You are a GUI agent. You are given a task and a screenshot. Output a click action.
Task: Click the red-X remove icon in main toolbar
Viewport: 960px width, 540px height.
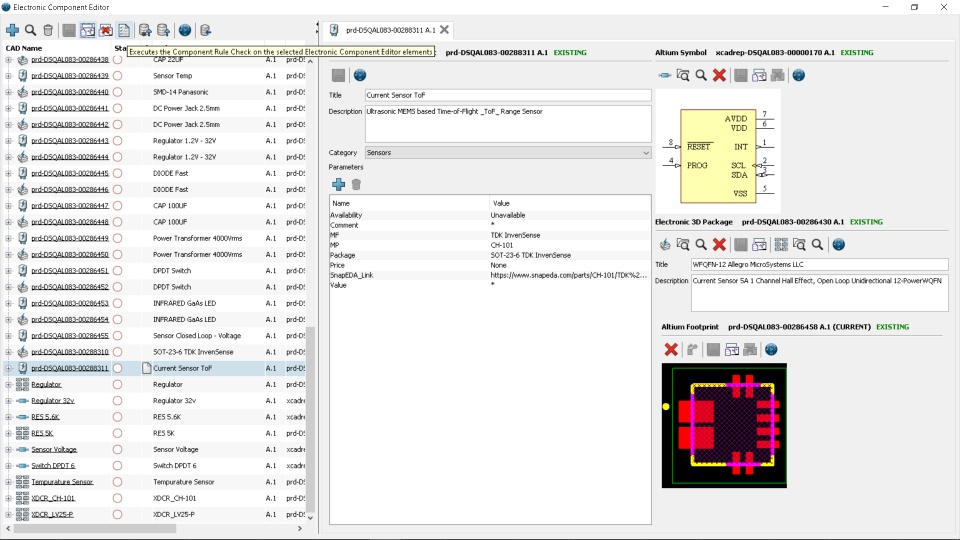[106, 30]
